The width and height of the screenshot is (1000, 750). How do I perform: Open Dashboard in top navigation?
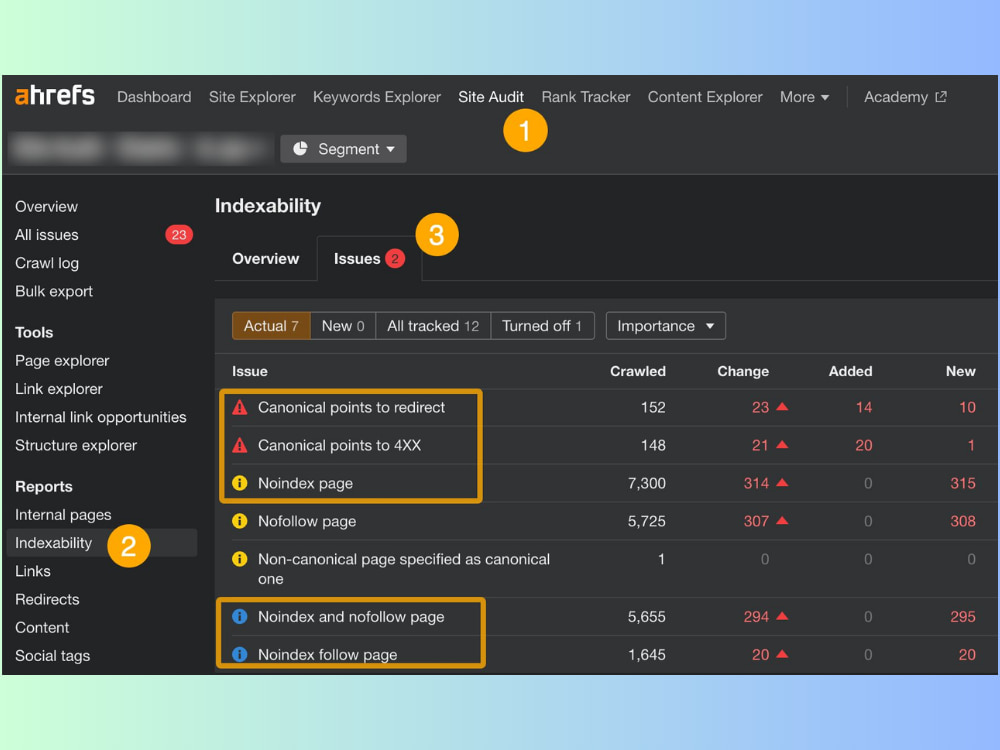pos(154,97)
